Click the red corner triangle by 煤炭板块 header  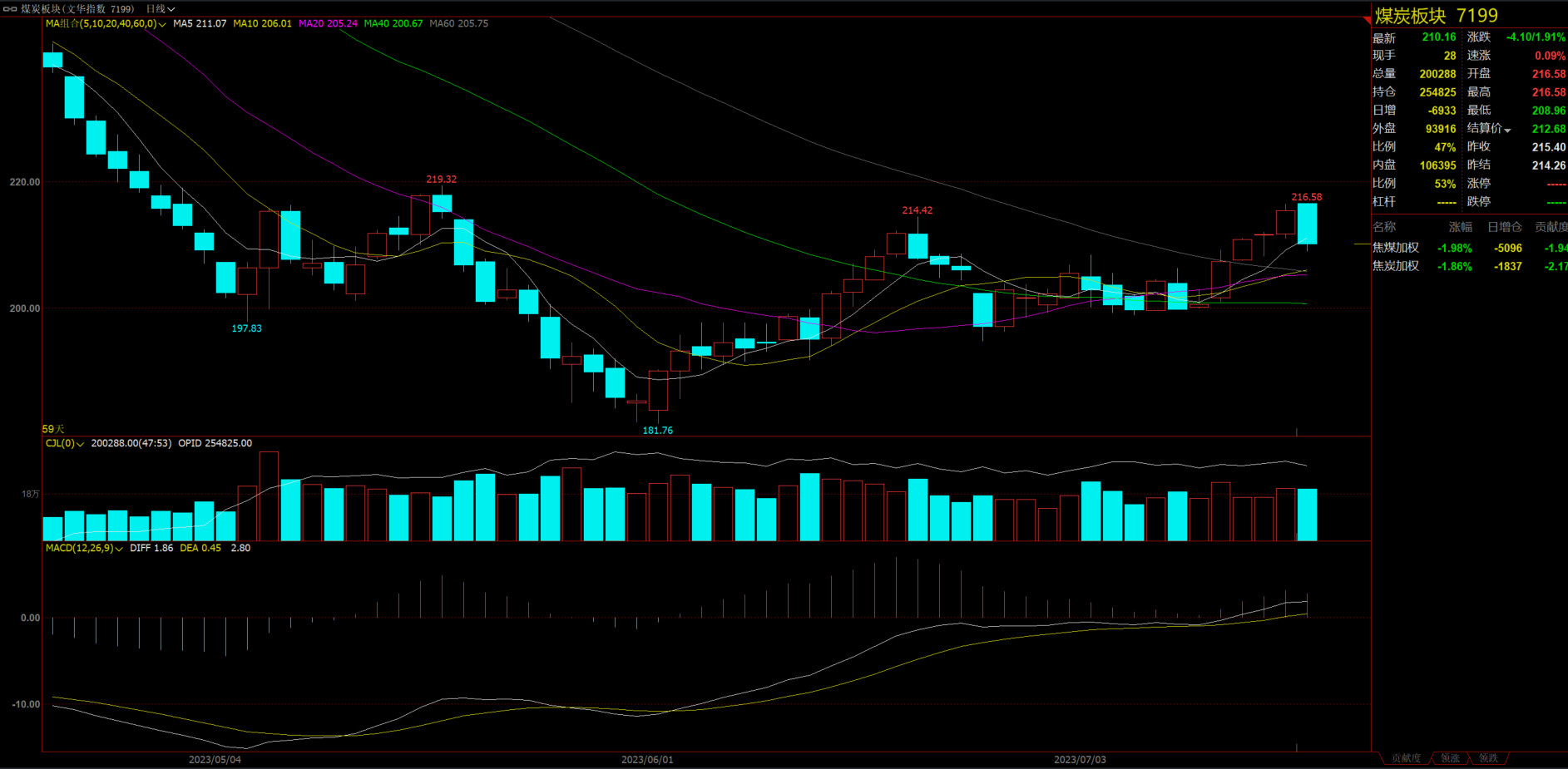pyautogui.click(x=1368, y=18)
